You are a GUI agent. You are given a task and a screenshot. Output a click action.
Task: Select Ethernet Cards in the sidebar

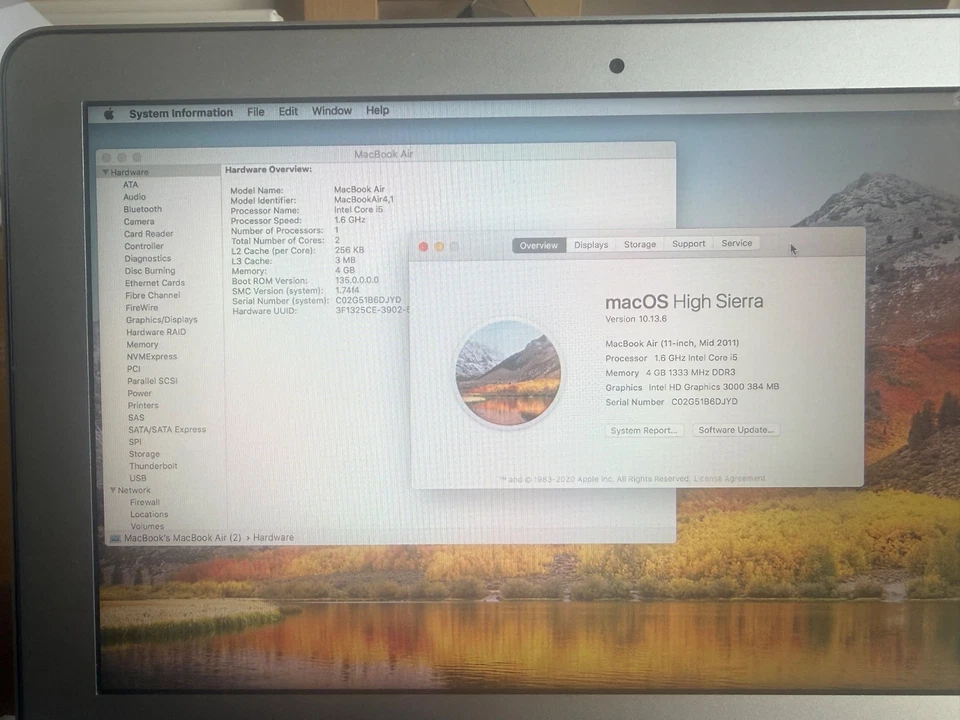coord(155,283)
